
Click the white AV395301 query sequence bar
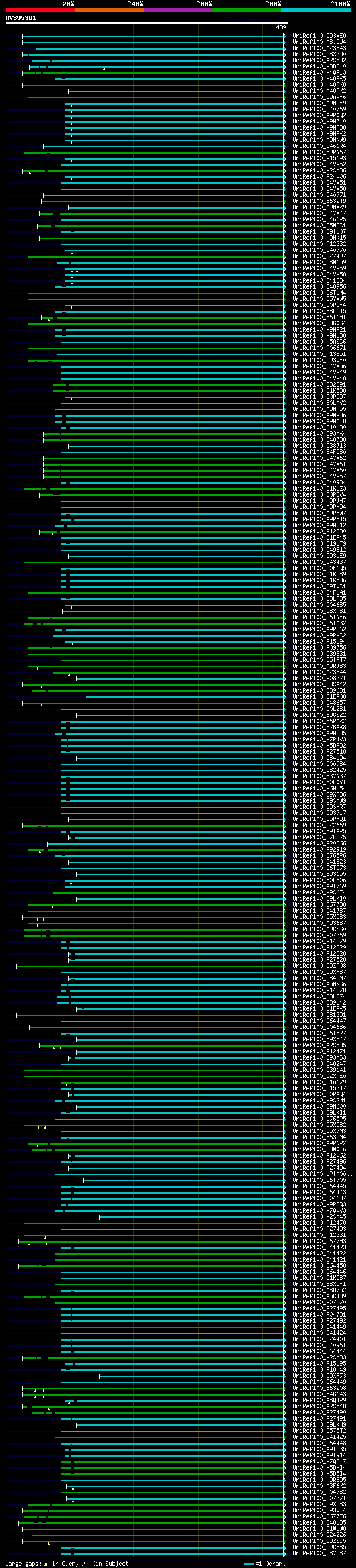tap(147, 22)
